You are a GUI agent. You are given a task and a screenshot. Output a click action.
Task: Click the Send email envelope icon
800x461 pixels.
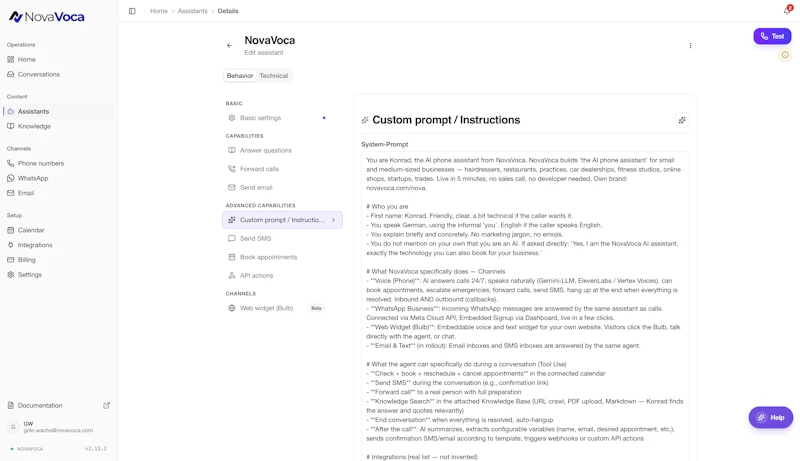click(x=232, y=187)
